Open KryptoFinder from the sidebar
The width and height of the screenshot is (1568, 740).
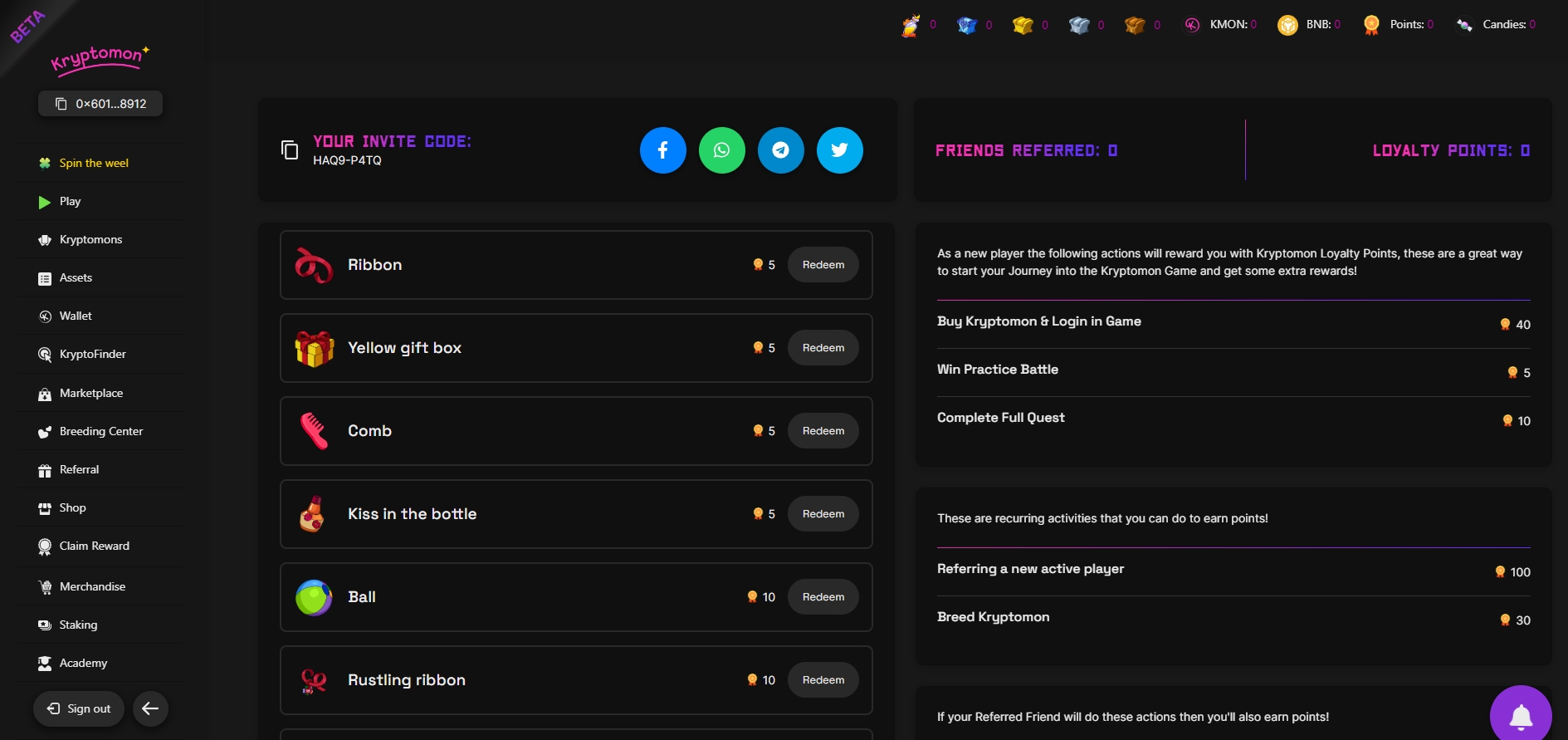point(93,355)
